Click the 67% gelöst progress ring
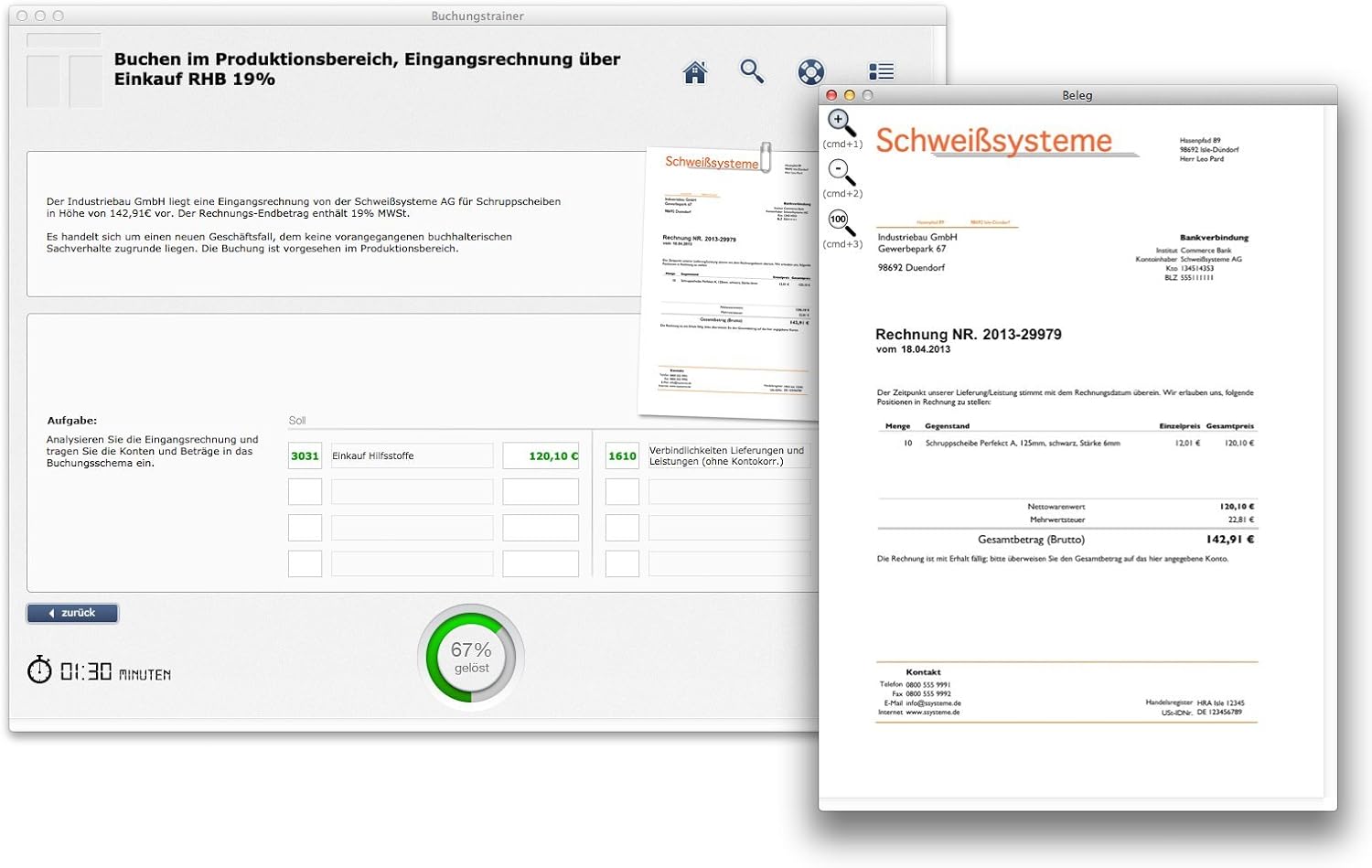This screenshot has height=868, width=1372. coord(470,655)
